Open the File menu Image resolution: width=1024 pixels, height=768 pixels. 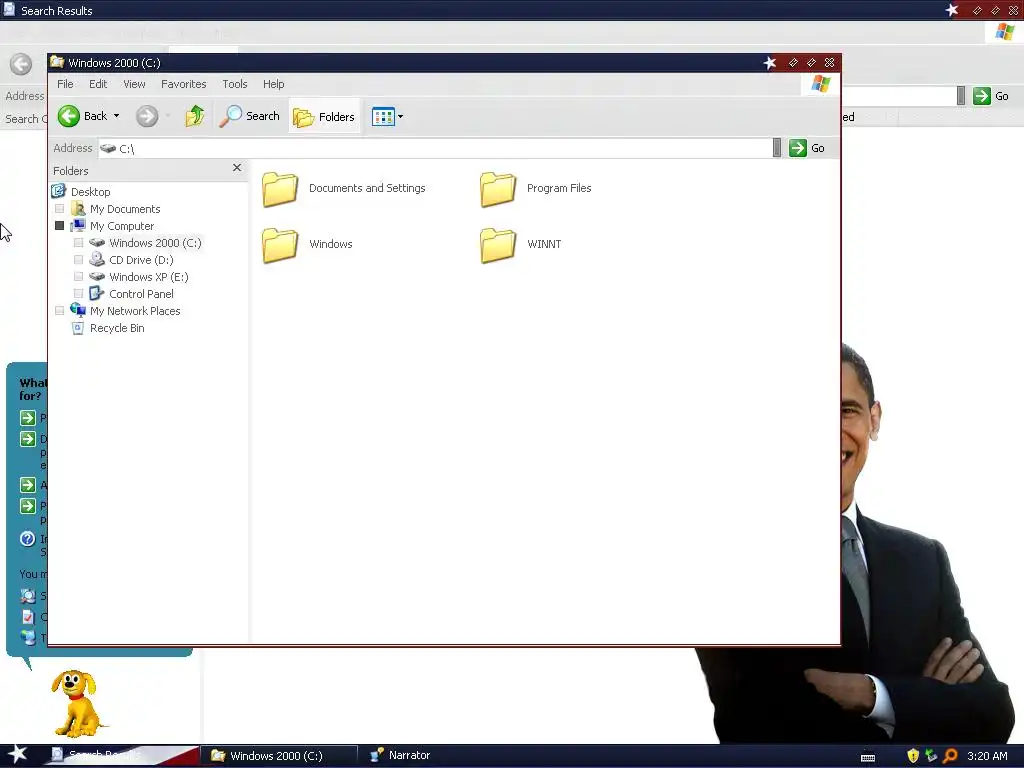coord(65,84)
